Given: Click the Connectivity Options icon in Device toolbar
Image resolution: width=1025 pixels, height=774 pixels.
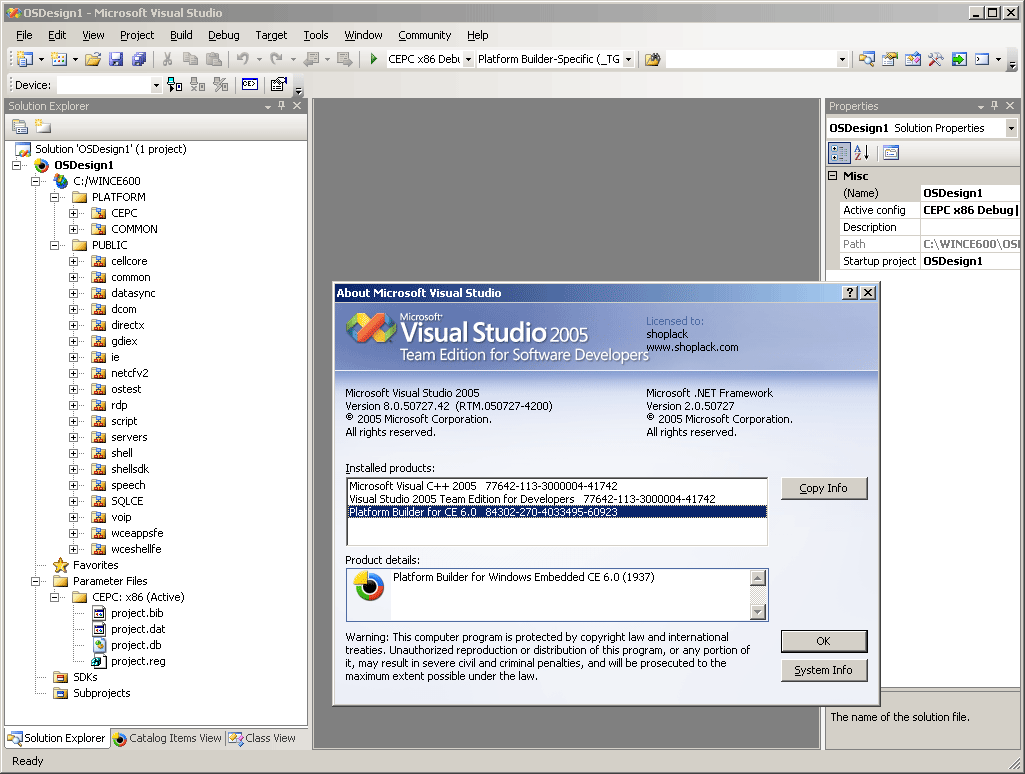Looking at the screenshot, I should pos(279,84).
